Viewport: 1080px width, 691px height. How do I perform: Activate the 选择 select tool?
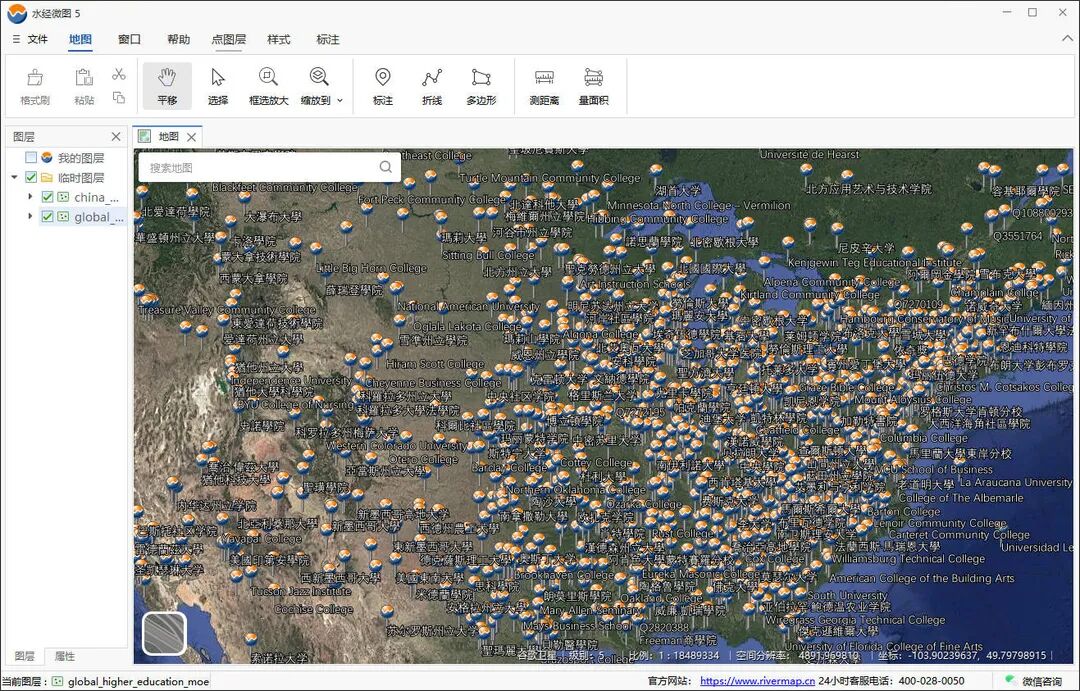pos(218,86)
